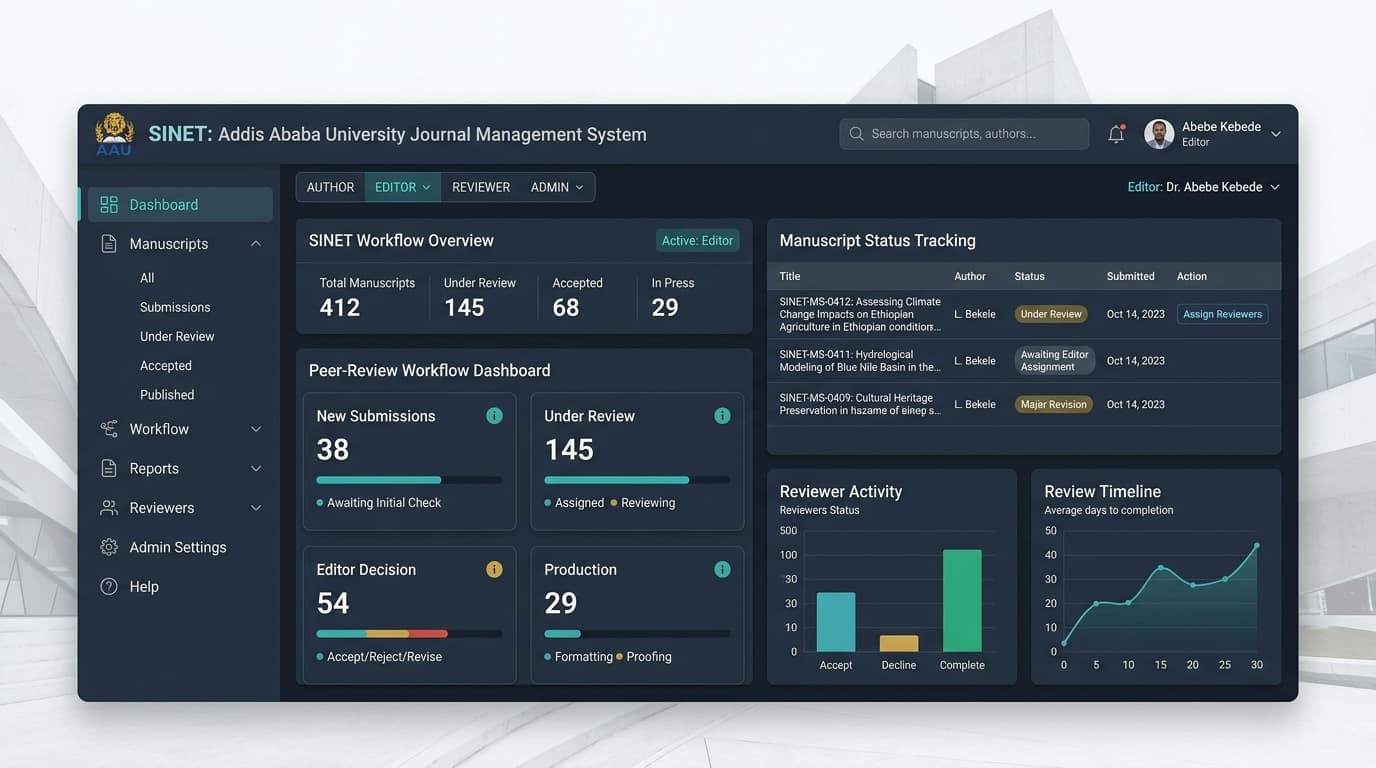The height and width of the screenshot is (768, 1376).
Task: Click the final Review Timeline data point
Action: point(1257,546)
